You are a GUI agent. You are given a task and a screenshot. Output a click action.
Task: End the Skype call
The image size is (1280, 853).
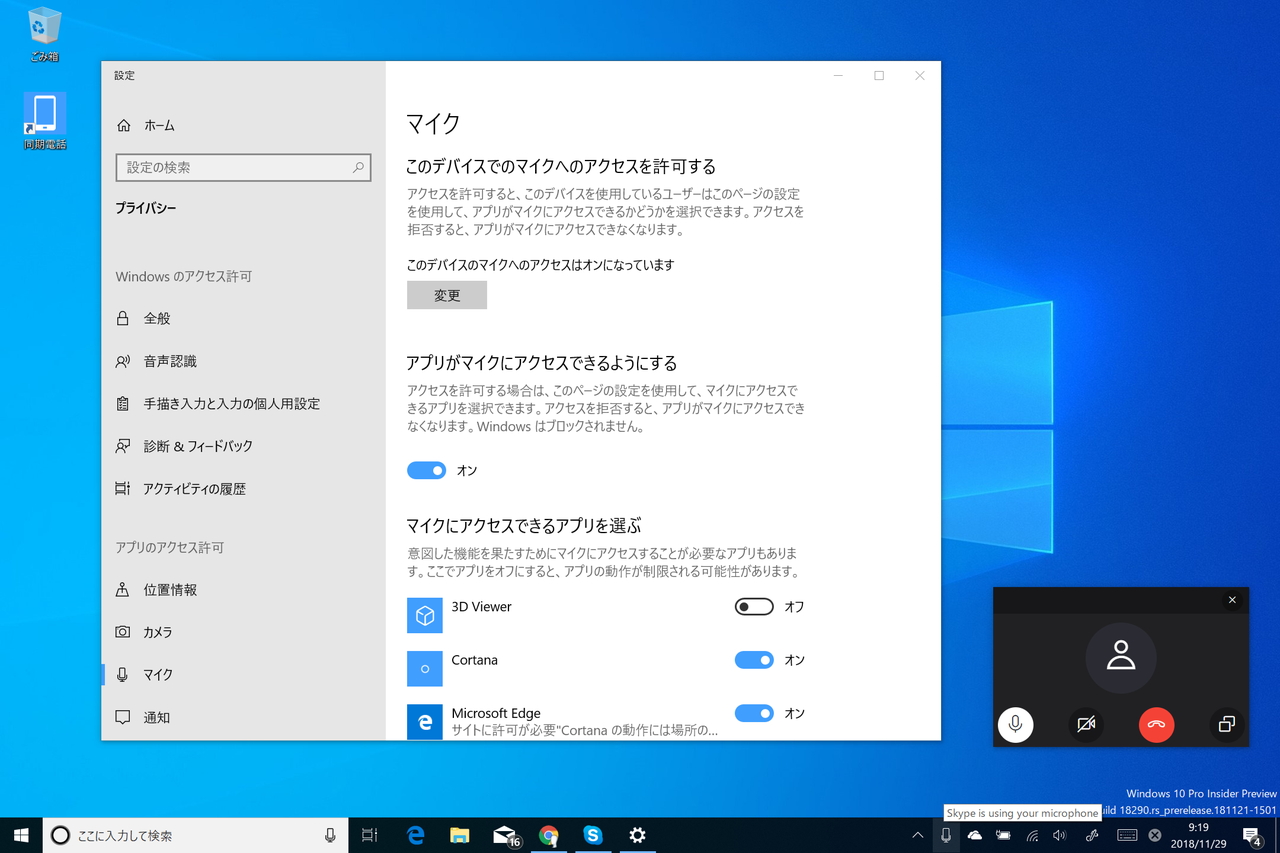coord(1156,725)
